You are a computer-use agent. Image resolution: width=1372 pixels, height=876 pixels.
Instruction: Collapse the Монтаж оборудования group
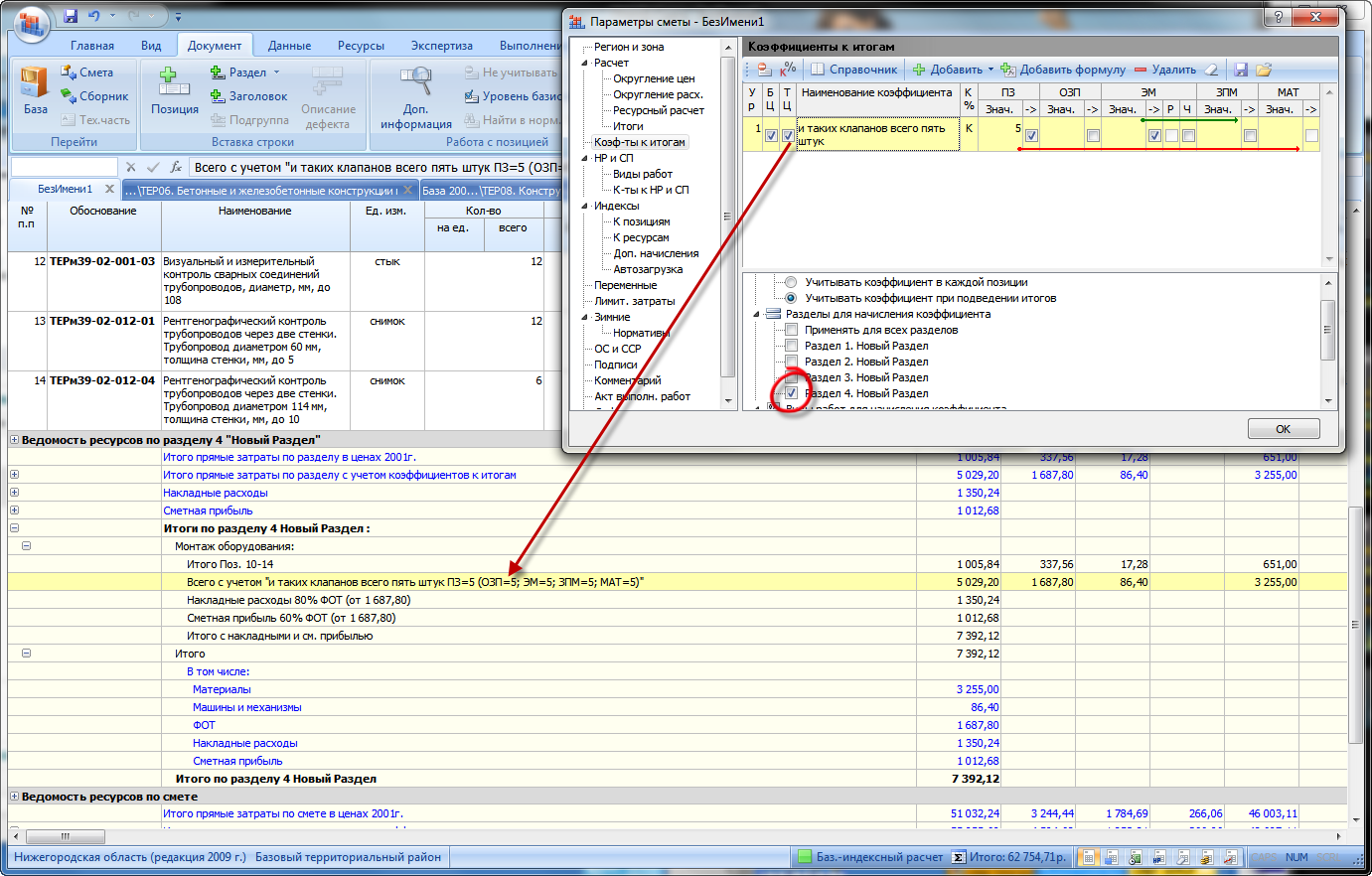(x=26, y=546)
